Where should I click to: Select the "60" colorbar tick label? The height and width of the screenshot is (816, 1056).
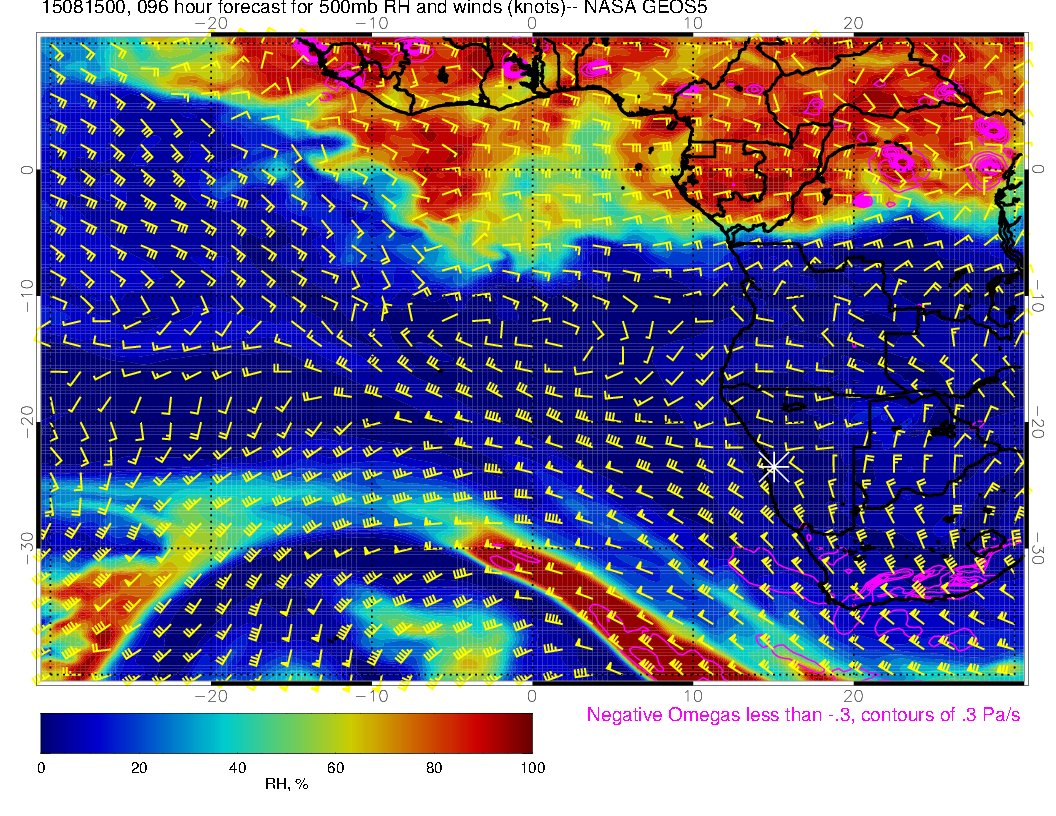point(336,767)
